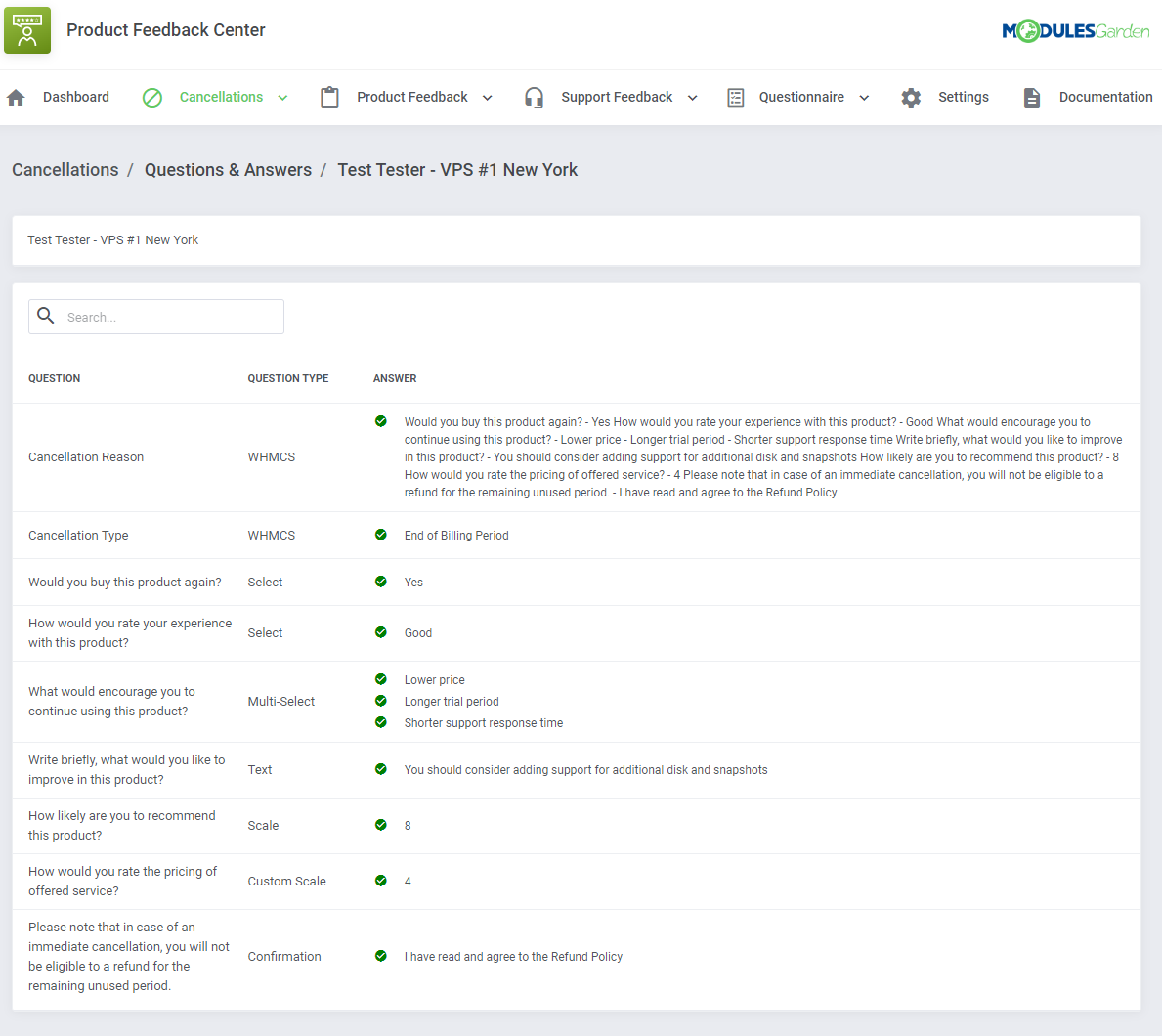Sort by the QUESTION TYPE column header
The height and width of the screenshot is (1036, 1162).
[x=288, y=378]
